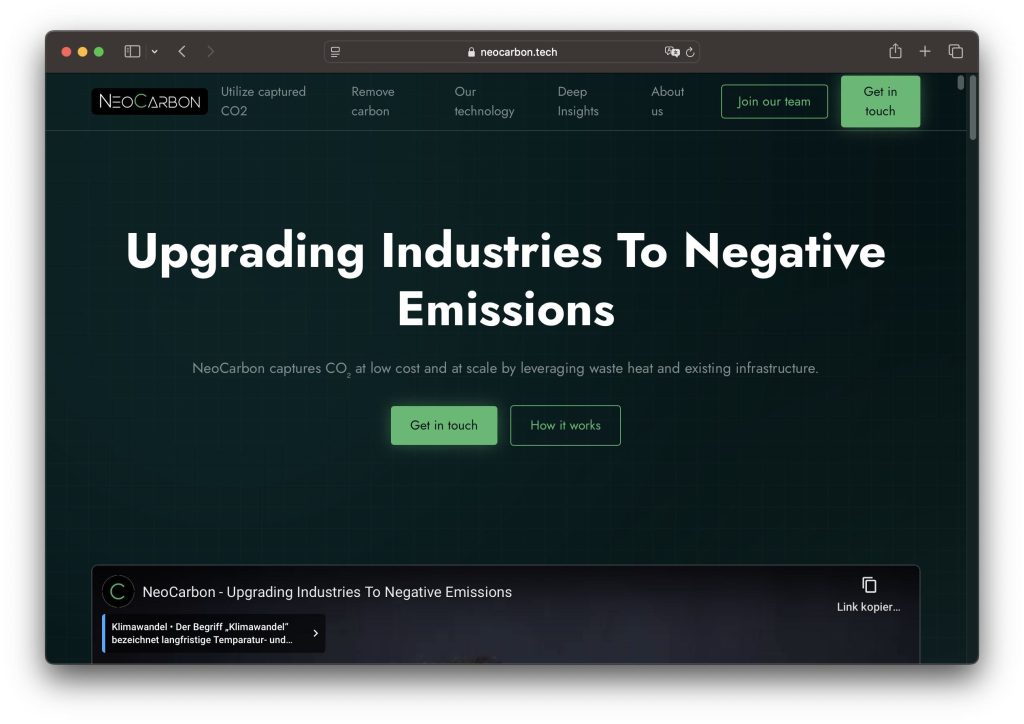Image resolution: width=1024 pixels, height=724 pixels.
Task: Go back with the back arrow
Action: 182,52
